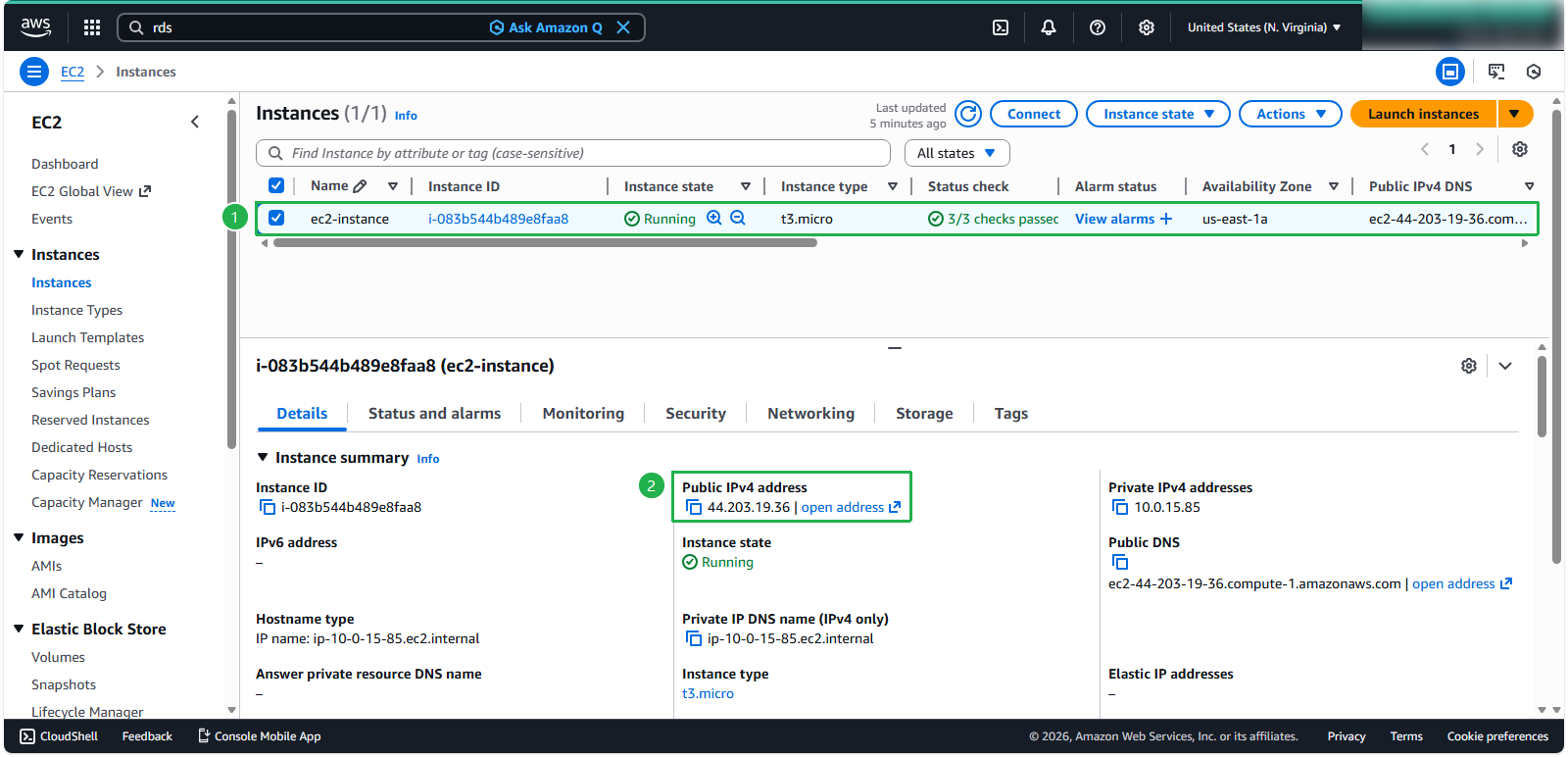
Task: Edit the Name column with pencil icon
Action: click(x=360, y=186)
